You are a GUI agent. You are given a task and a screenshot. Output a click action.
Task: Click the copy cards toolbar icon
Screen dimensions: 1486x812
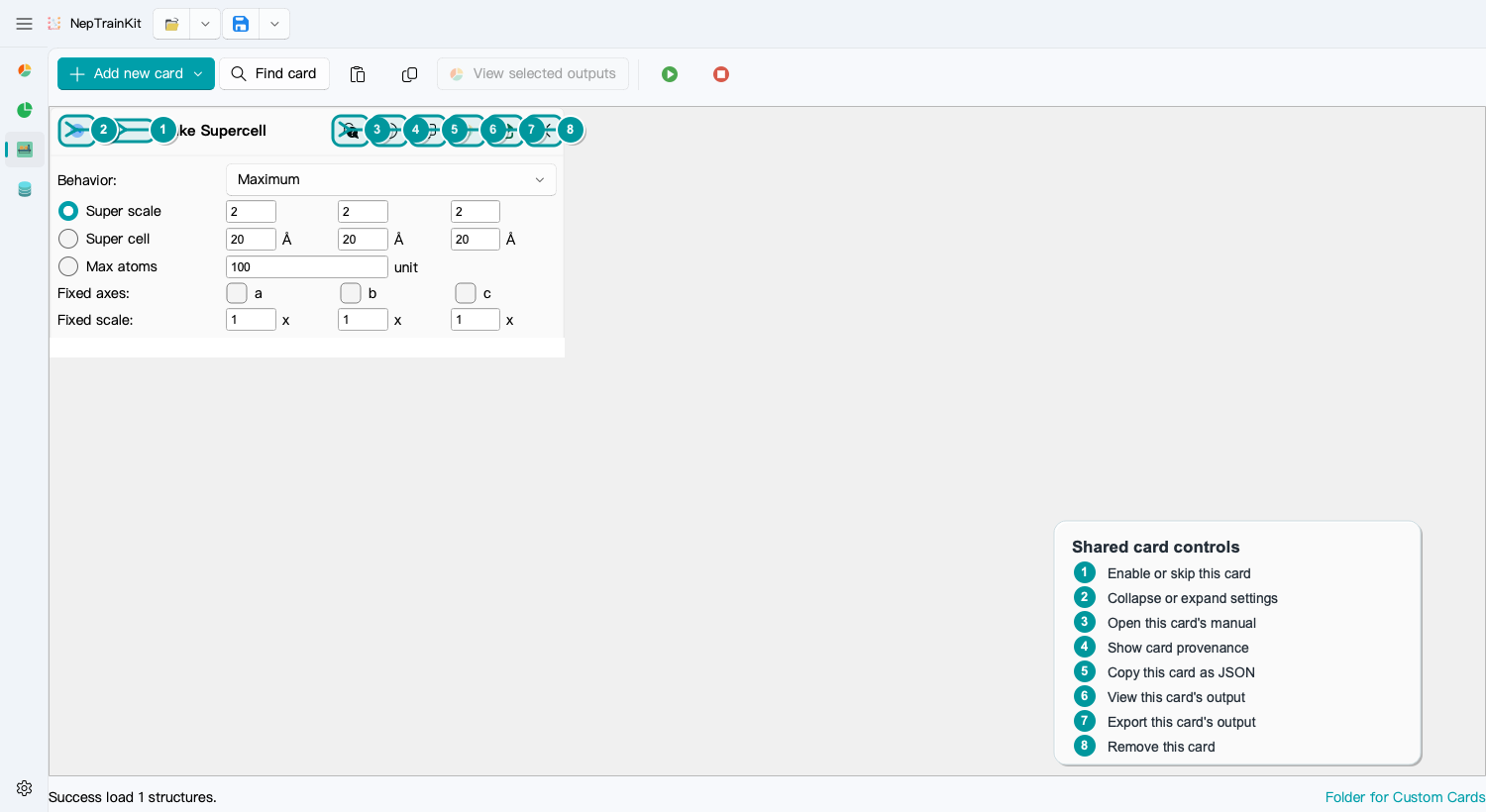(409, 74)
